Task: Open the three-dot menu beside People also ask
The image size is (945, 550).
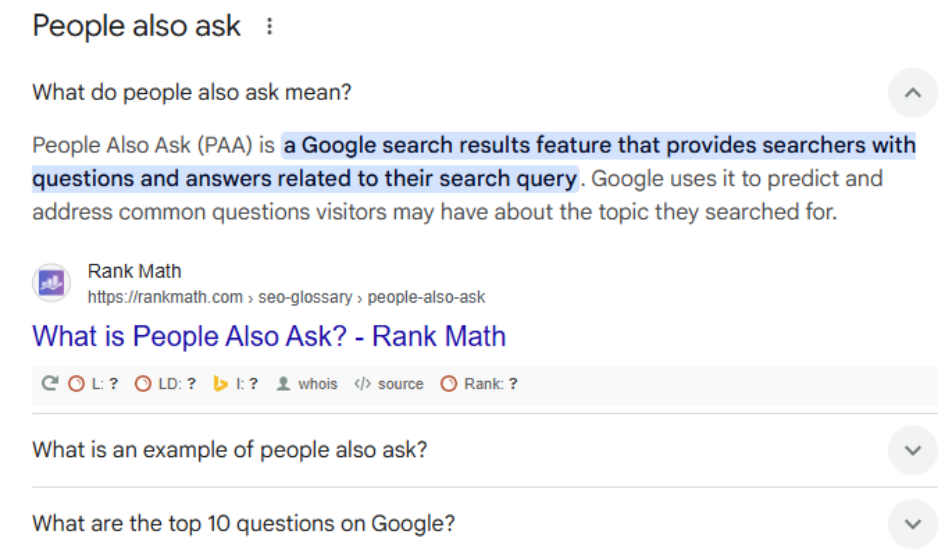Action: coord(268,27)
